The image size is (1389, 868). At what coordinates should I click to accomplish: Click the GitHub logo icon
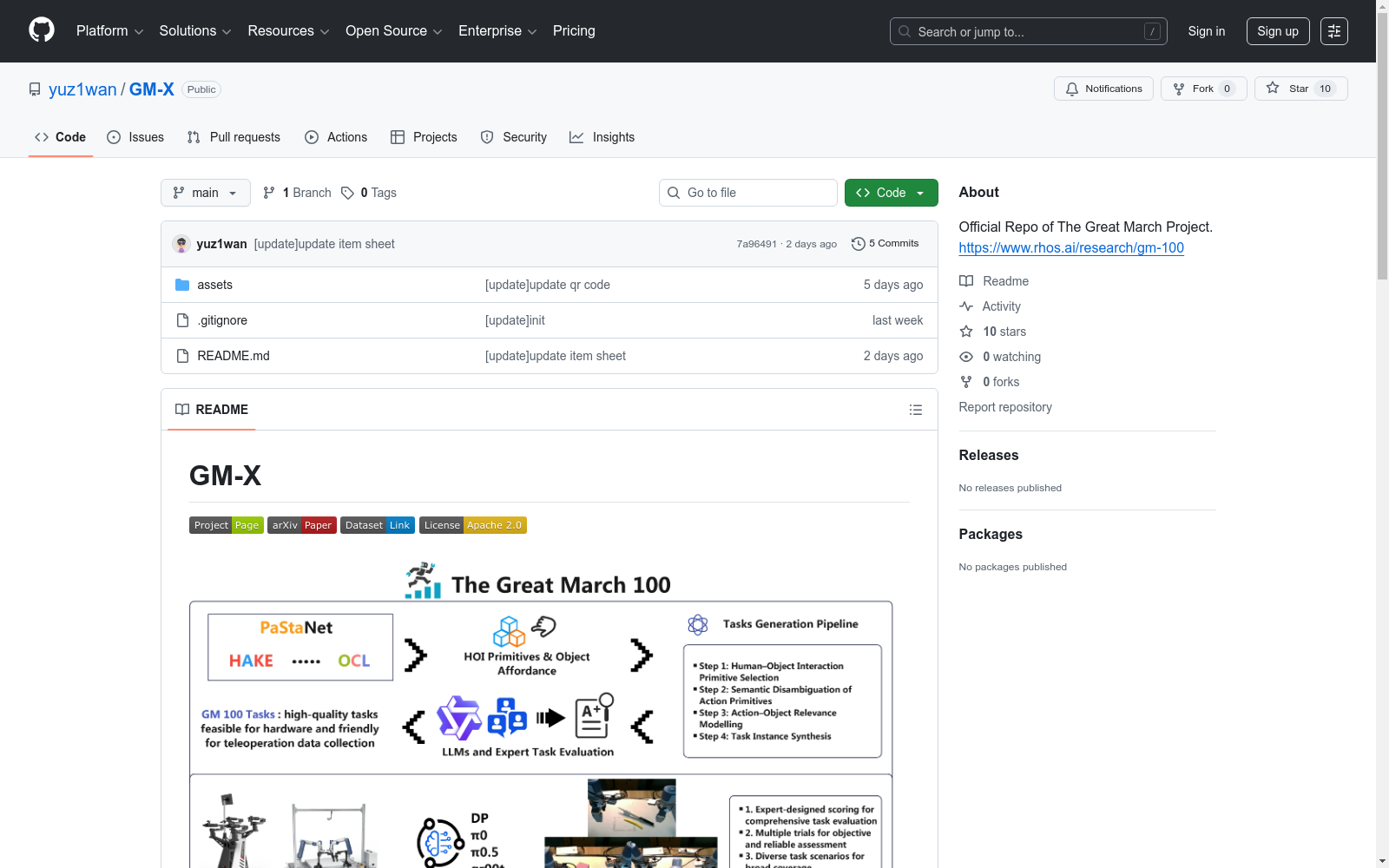[x=42, y=30]
